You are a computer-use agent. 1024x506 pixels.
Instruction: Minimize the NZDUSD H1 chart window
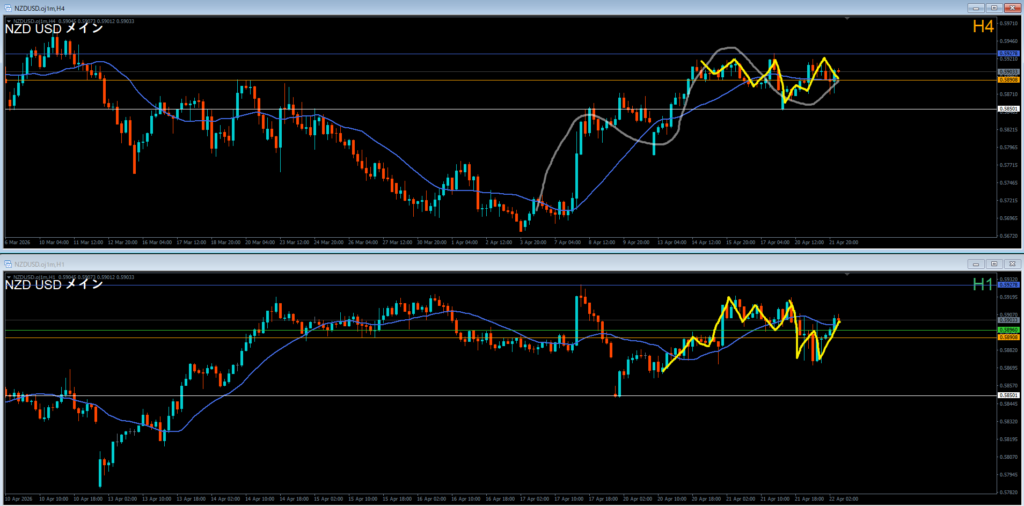(975, 263)
